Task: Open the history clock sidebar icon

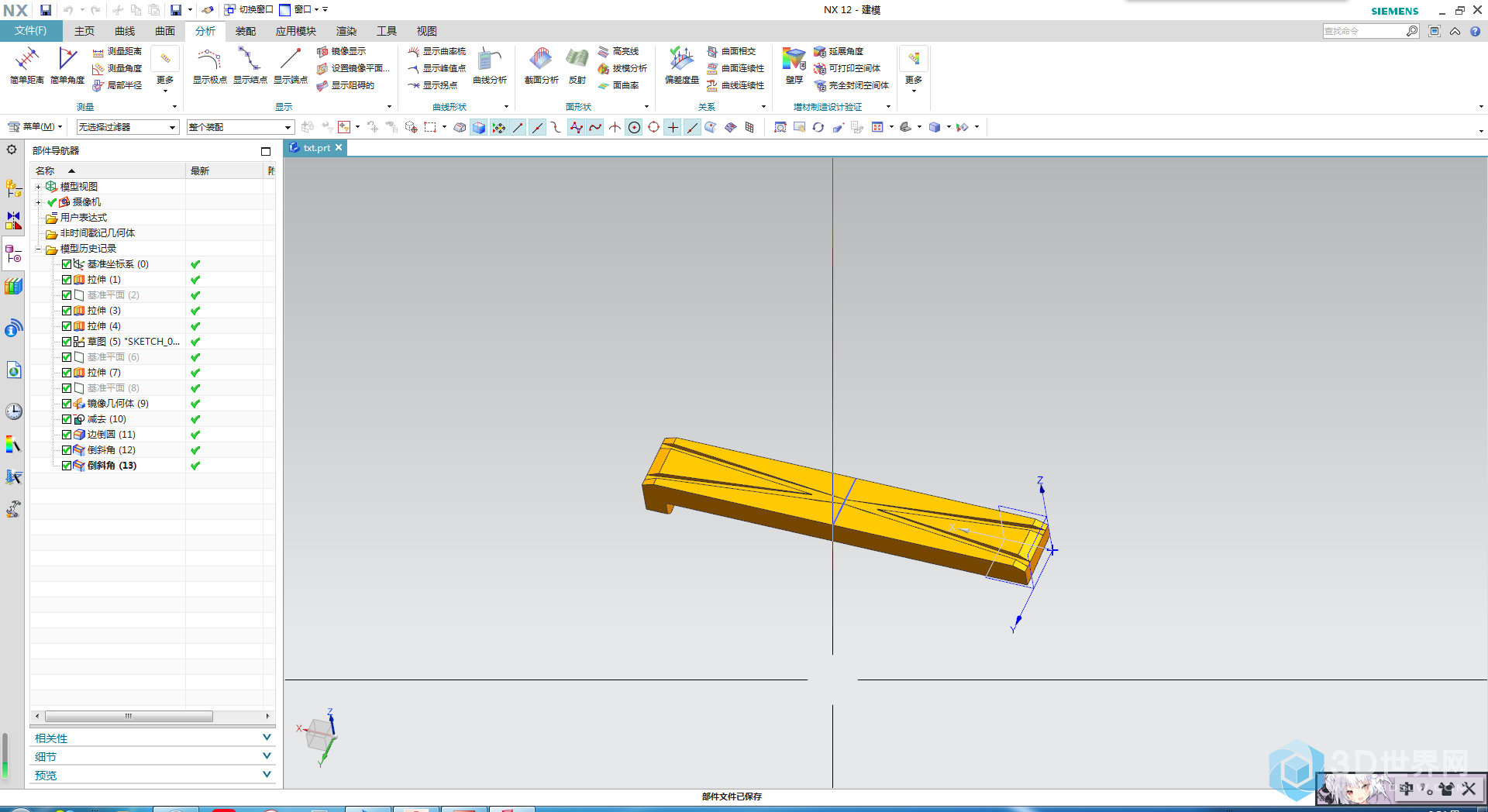Action: tap(13, 411)
